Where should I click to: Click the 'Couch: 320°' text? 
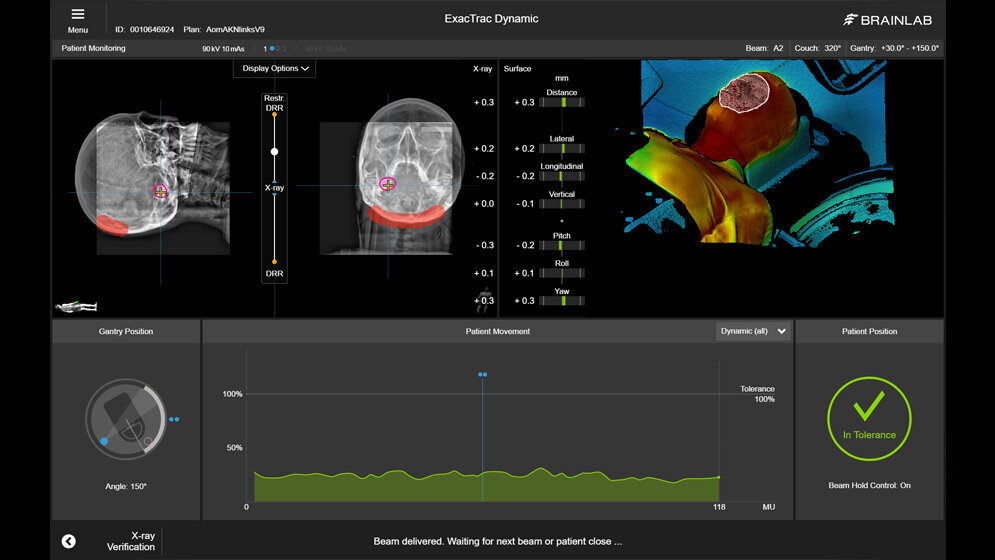(817, 48)
